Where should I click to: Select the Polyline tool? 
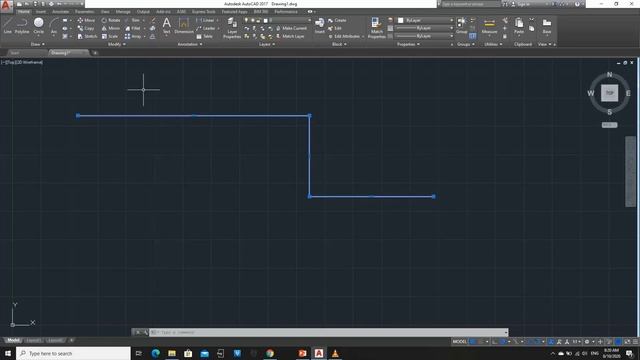[x=22, y=26]
